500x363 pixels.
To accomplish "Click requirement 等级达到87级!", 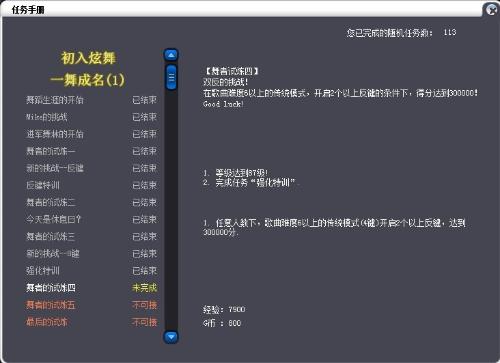I will (236, 173).
